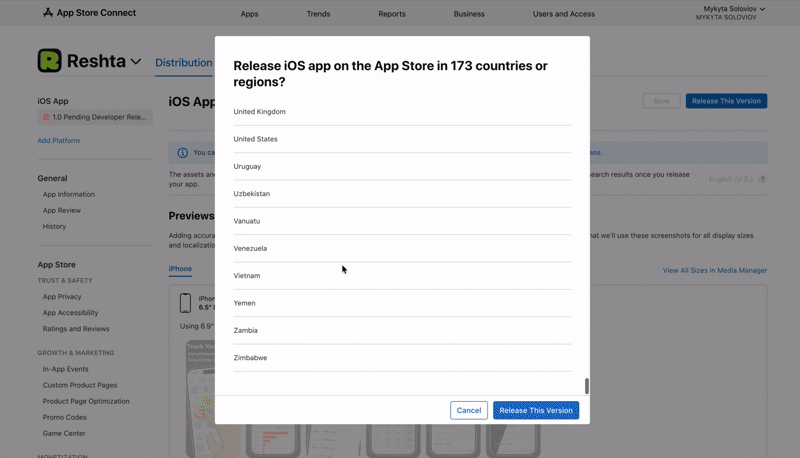Open Product Page Optimization in the sidebar
800x458 pixels.
click(86, 401)
